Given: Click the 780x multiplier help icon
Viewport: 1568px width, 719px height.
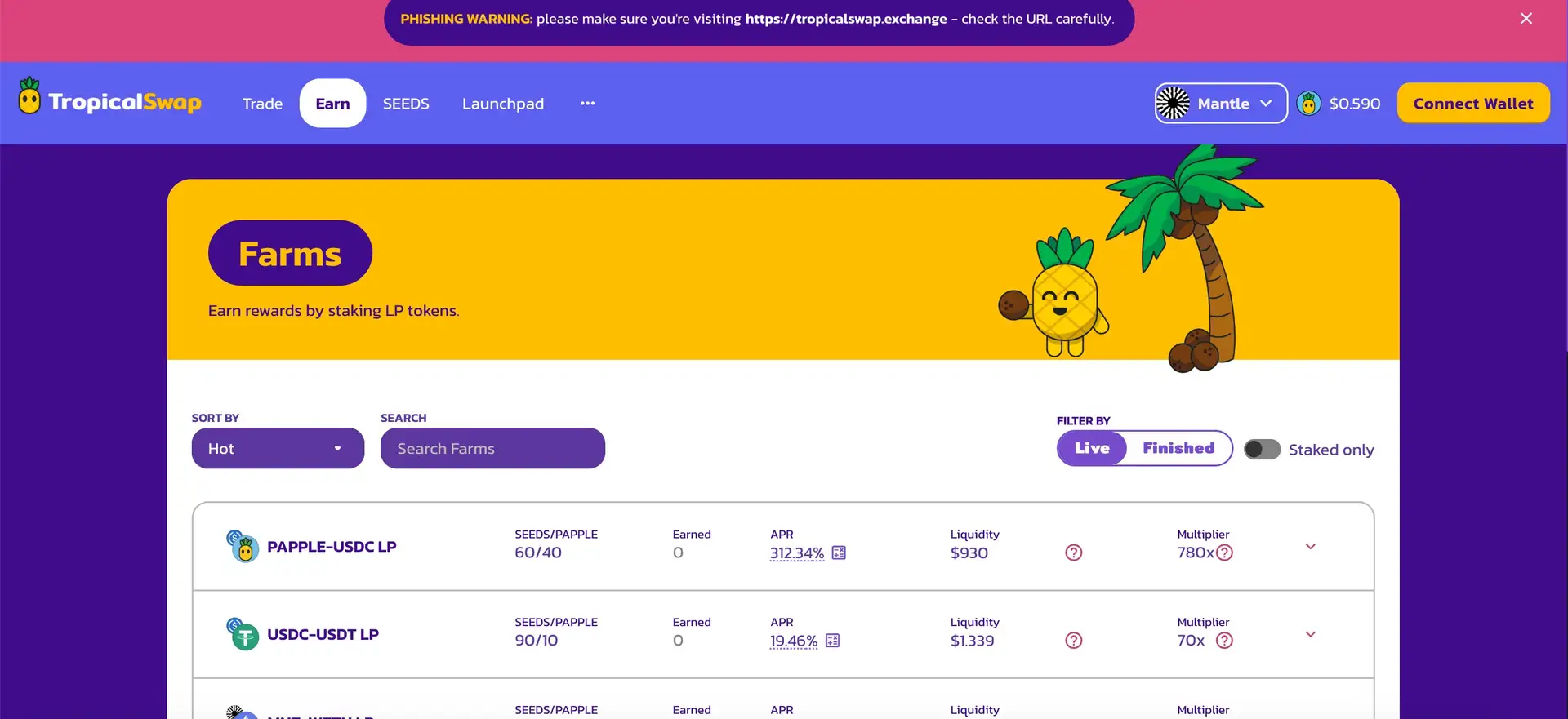Looking at the screenshot, I should pyautogui.click(x=1224, y=553).
